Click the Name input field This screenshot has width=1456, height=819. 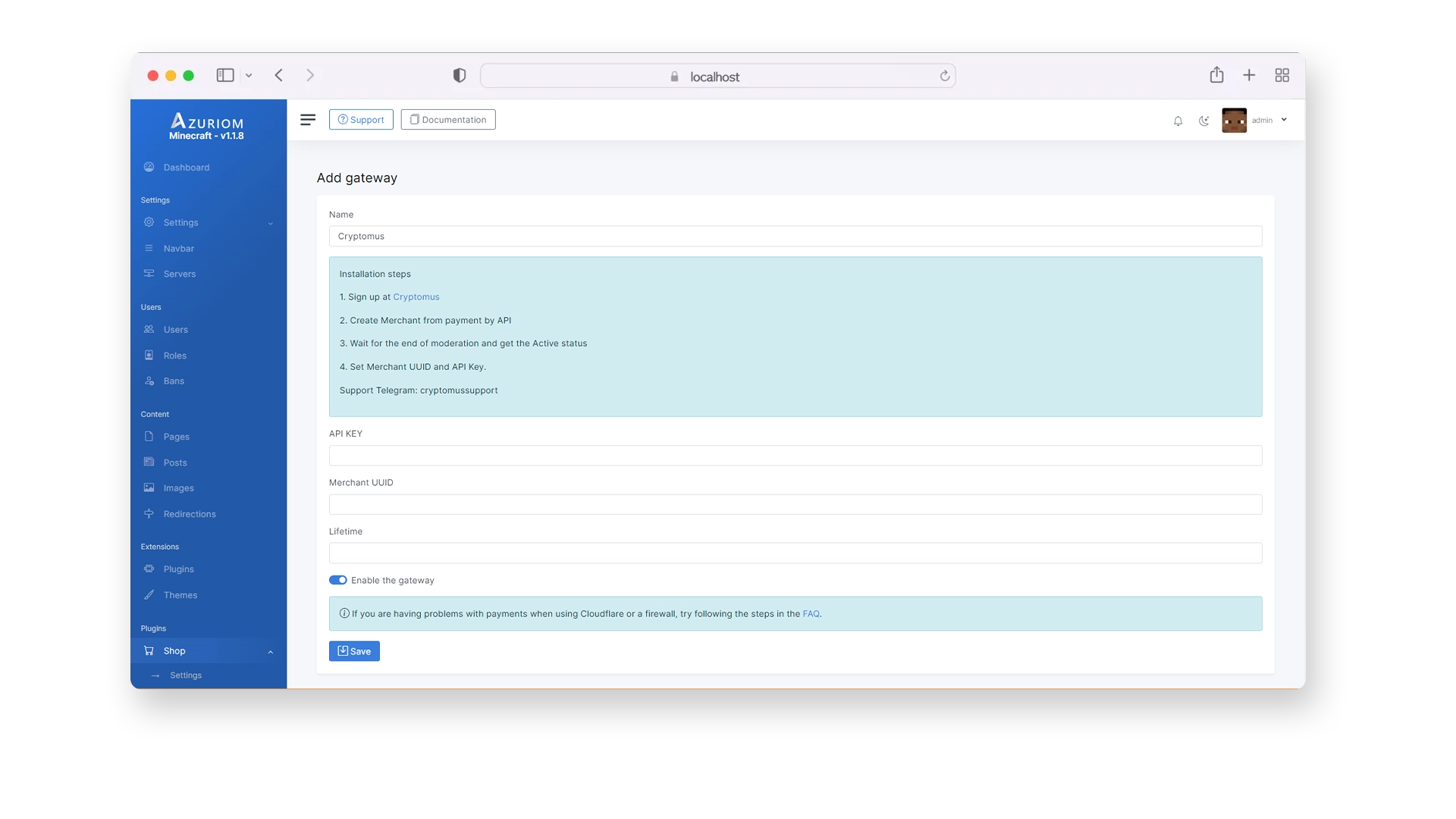(x=795, y=237)
